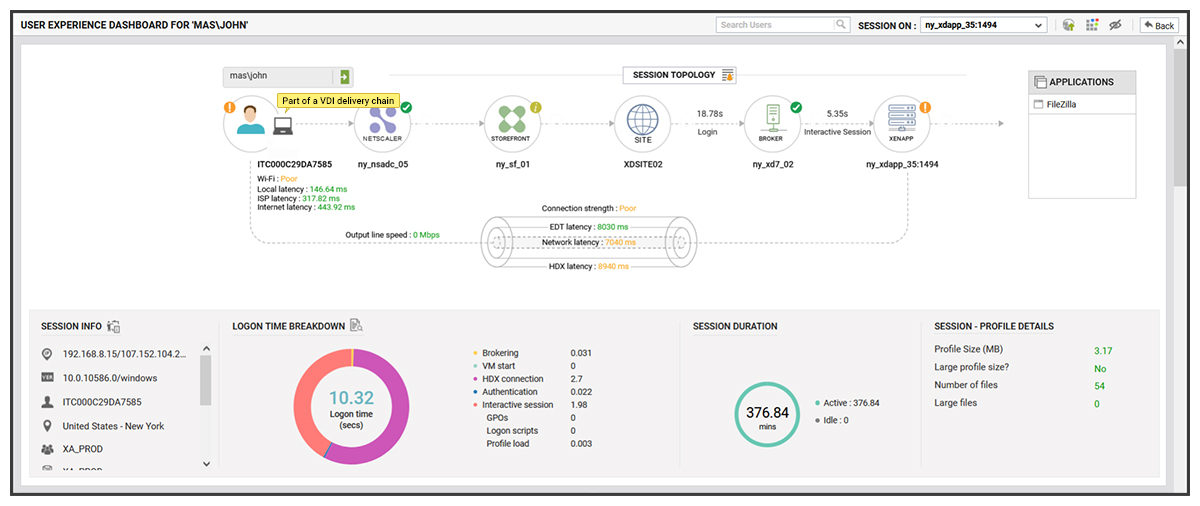
Task: Select the user avatar node
Action: click(x=250, y=123)
